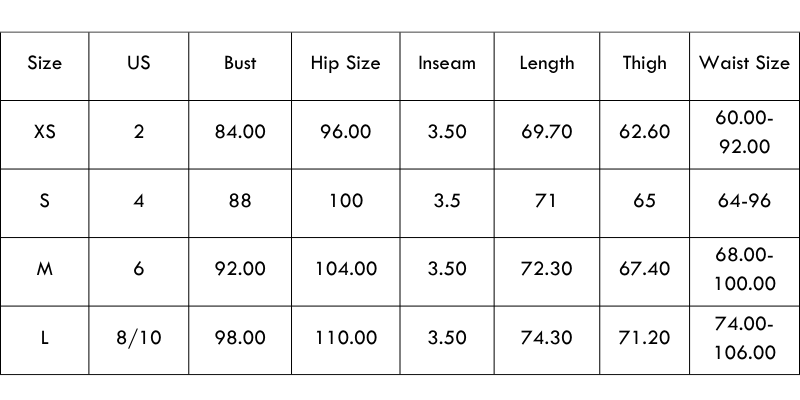This screenshot has width=800, height=400.
Task: Select the Thigh column header
Action: point(644,63)
